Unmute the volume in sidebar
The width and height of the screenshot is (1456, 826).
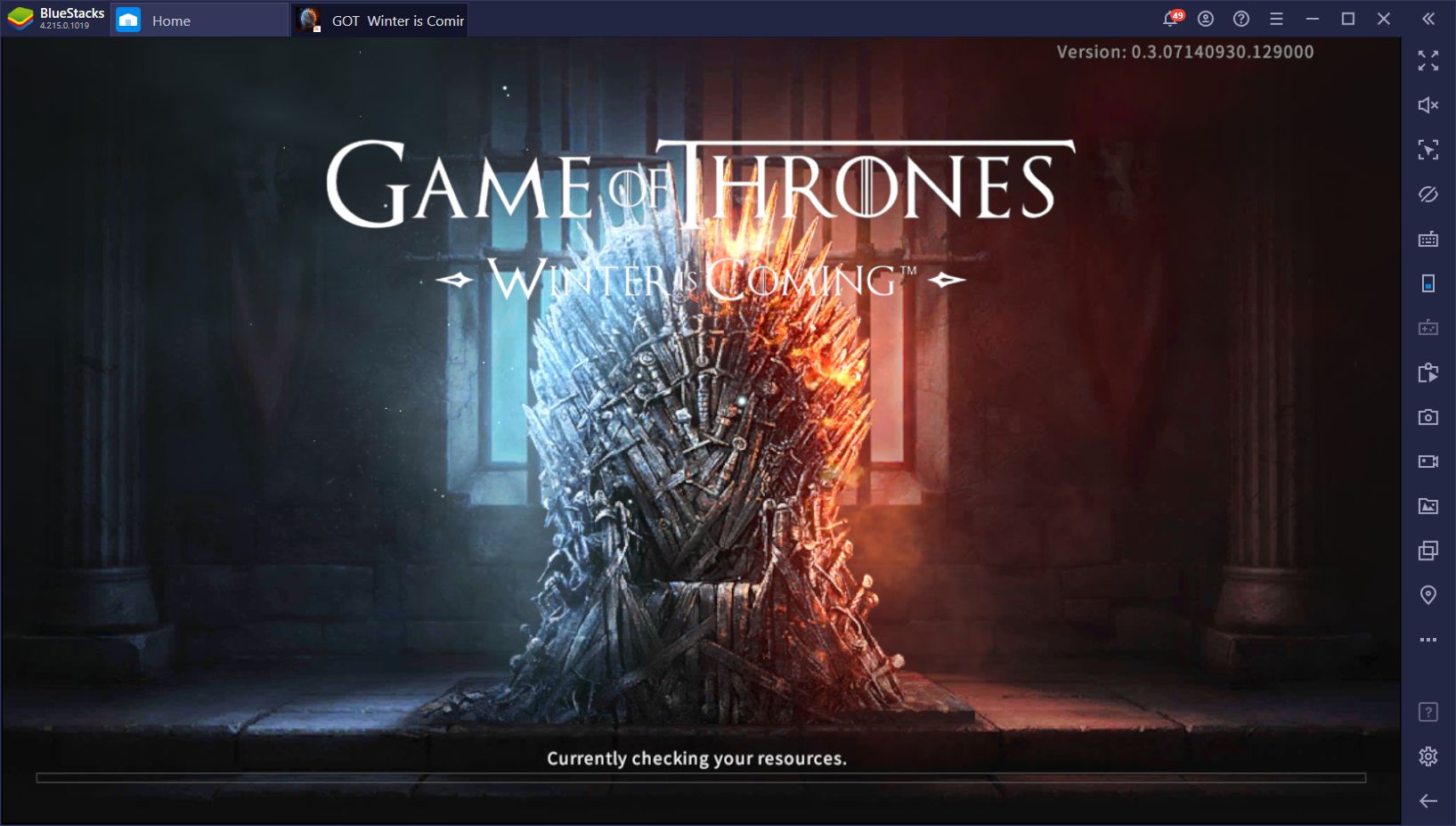(1428, 105)
